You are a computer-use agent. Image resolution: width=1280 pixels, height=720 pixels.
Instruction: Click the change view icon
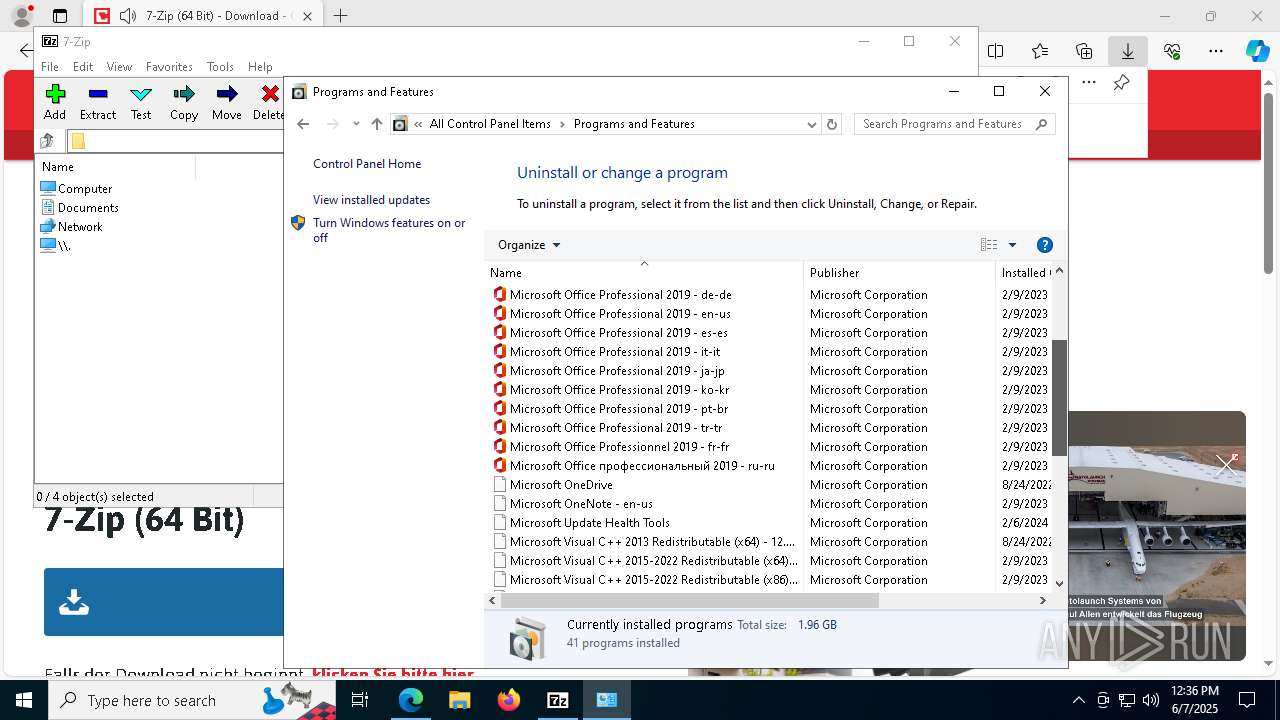(989, 245)
